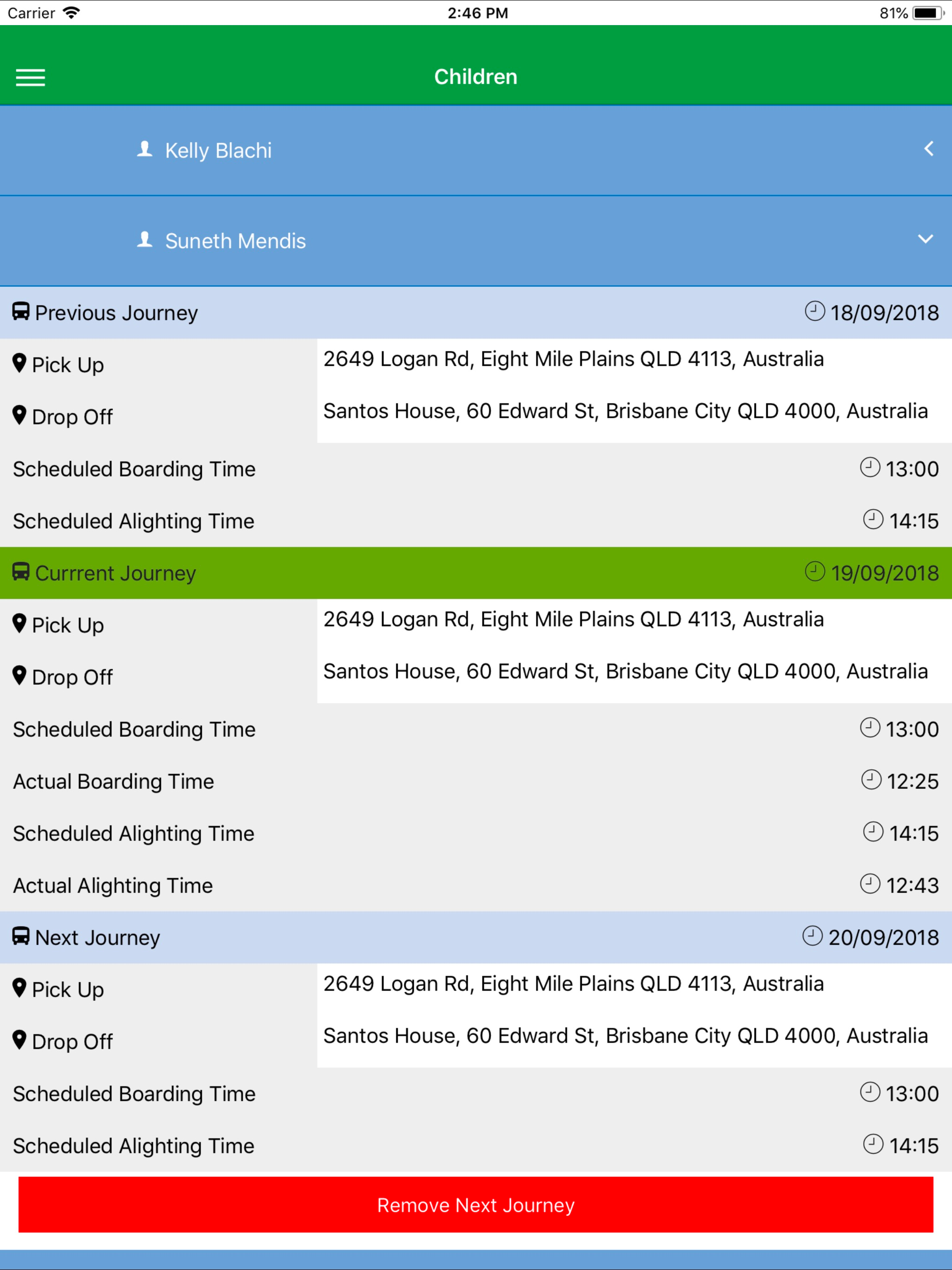The height and width of the screenshot is (1270, 952).
Task: Tap the Previous Journey Santos House address
Action: [x=626, y=412]
